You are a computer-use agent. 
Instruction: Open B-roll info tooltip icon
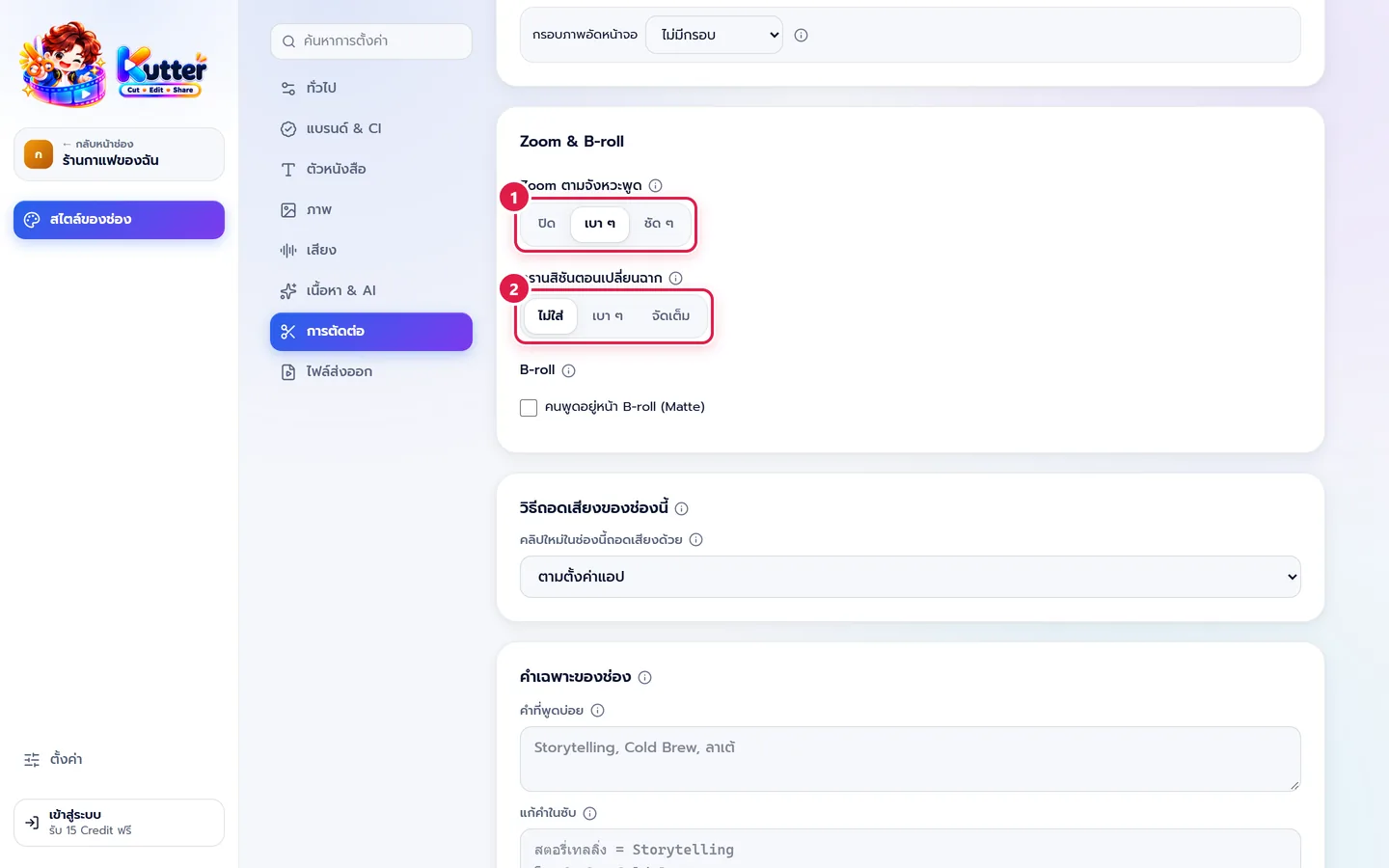(568, 370)
